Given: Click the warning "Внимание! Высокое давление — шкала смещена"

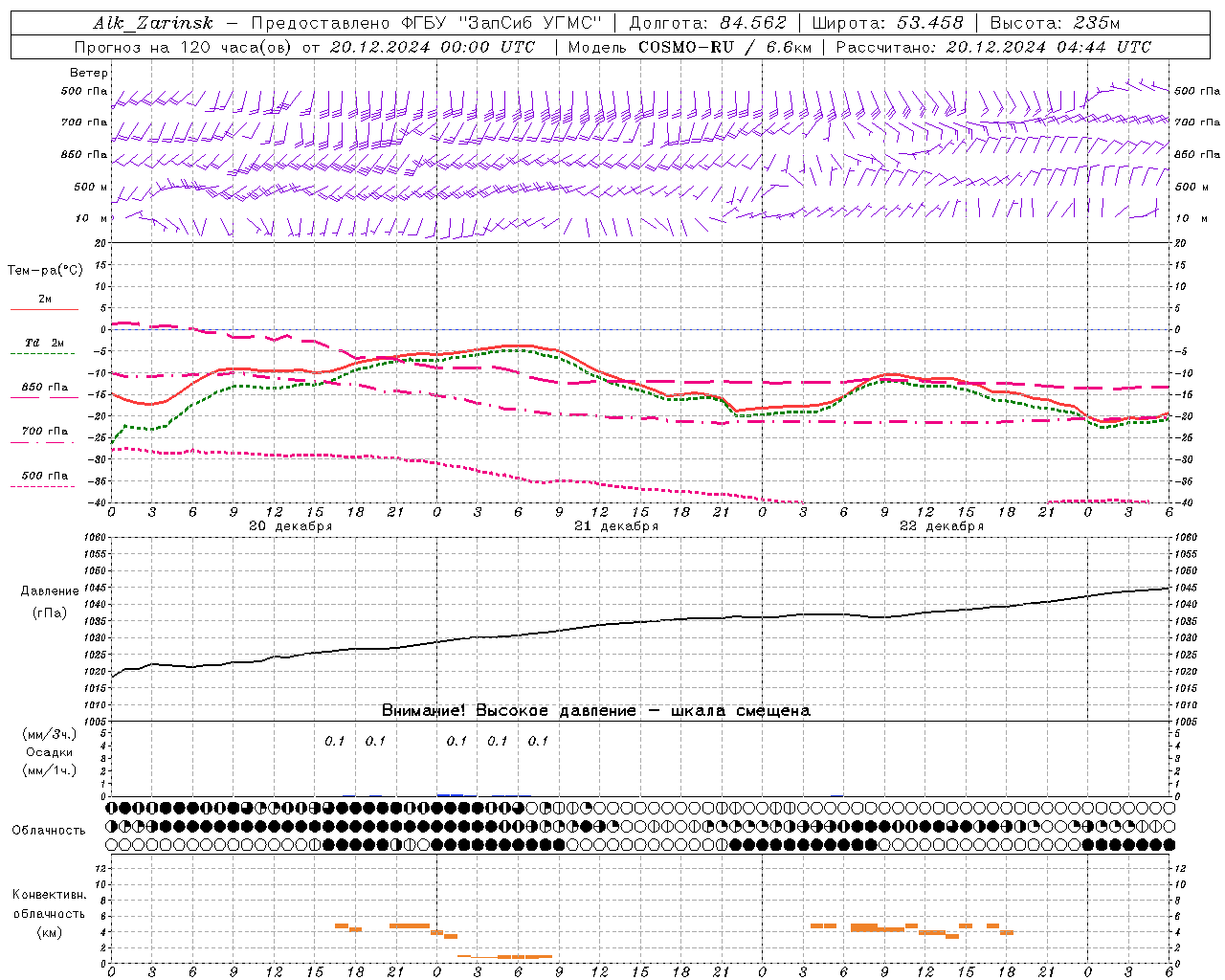Looking at the screenshot, I should click(596, 711).
